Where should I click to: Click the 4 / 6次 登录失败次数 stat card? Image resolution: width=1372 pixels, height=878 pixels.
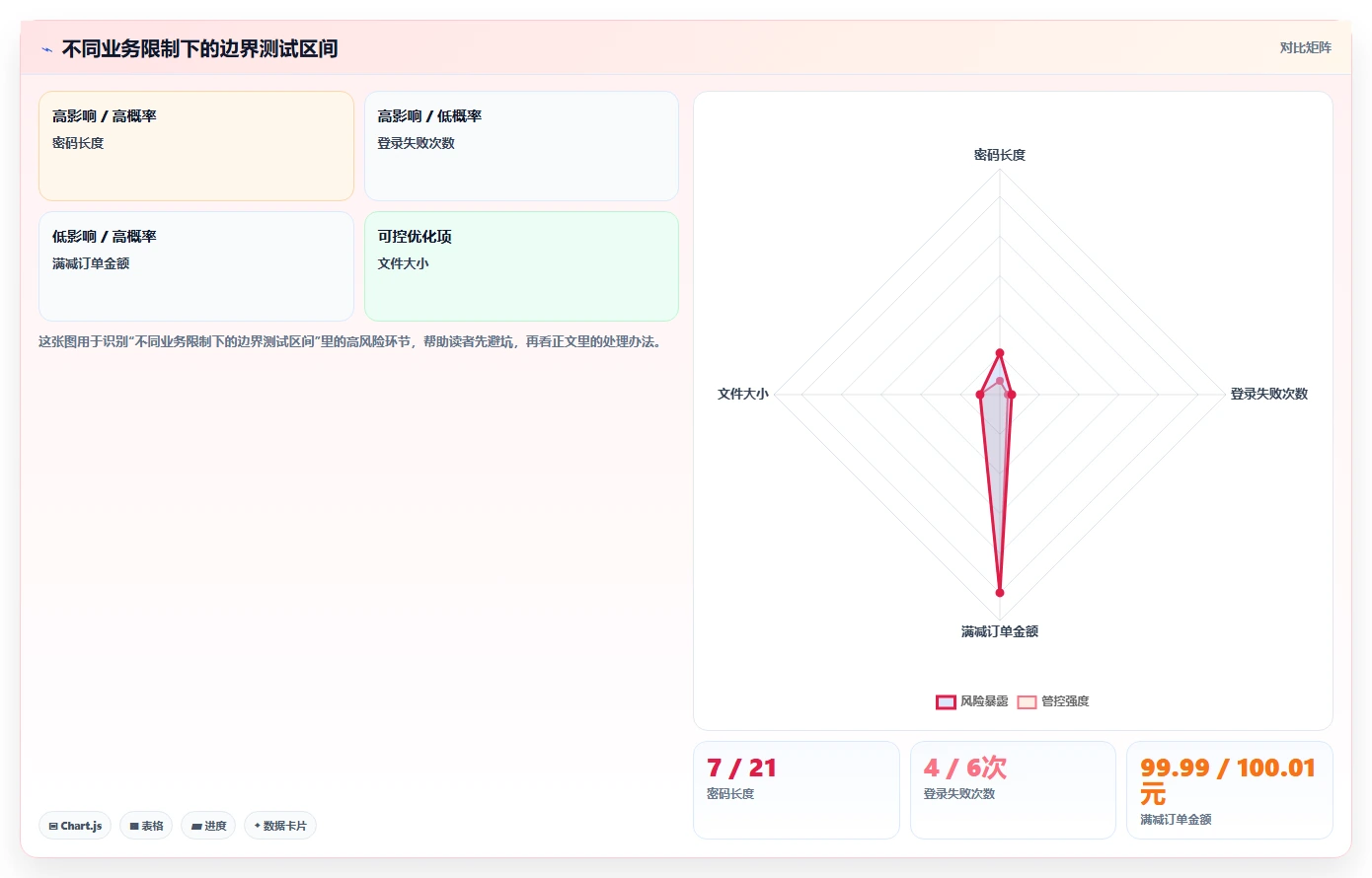click(x=1013, y=790)
